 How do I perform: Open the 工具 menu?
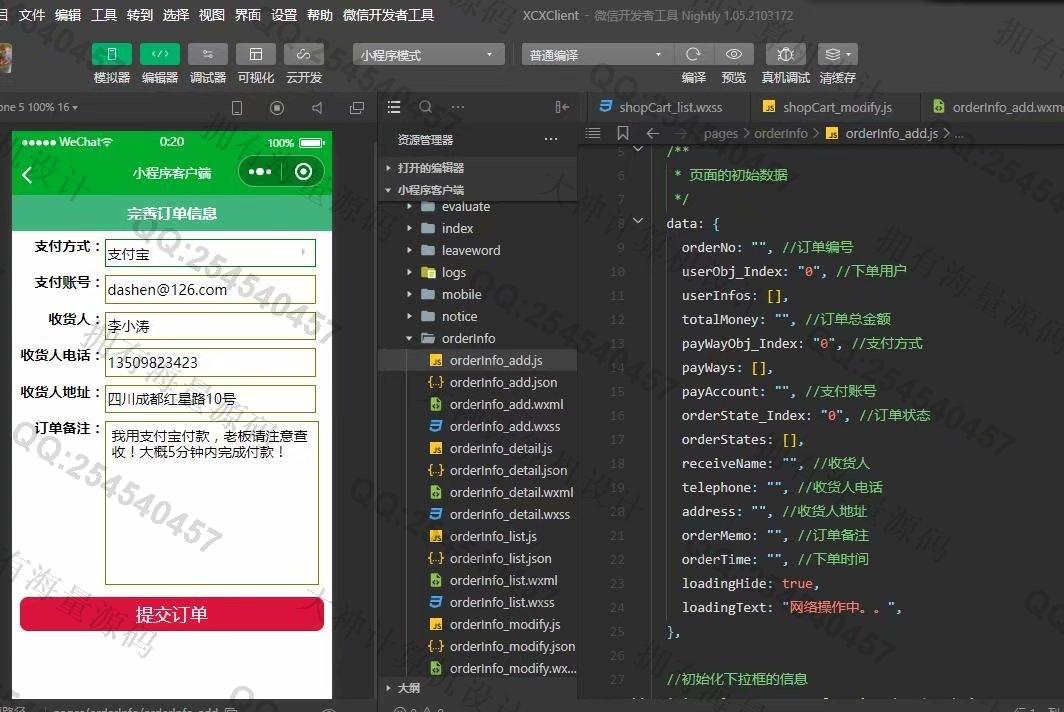pyautogui.click(x=104, y=15)
